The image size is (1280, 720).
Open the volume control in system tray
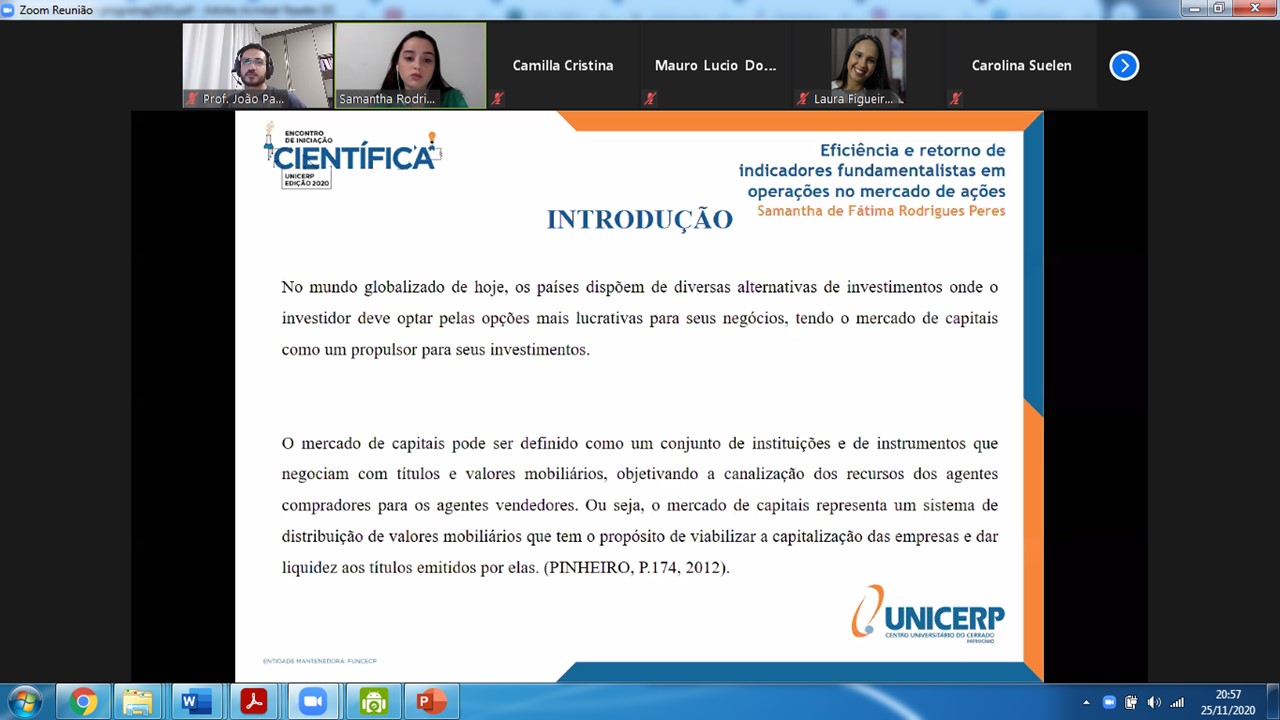pyautogui.click(x=1154, y=702)
